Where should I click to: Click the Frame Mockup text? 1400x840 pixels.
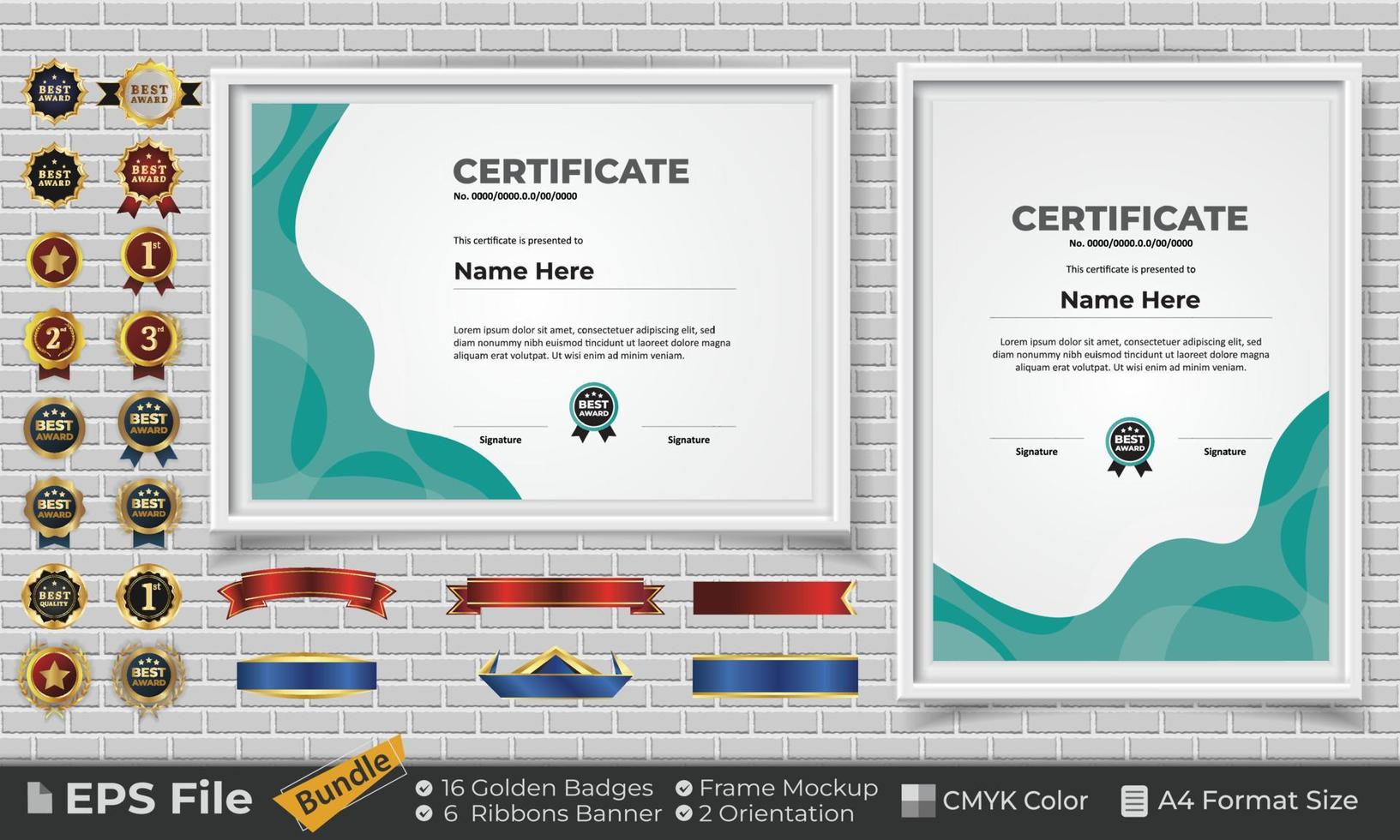point(789,788)
